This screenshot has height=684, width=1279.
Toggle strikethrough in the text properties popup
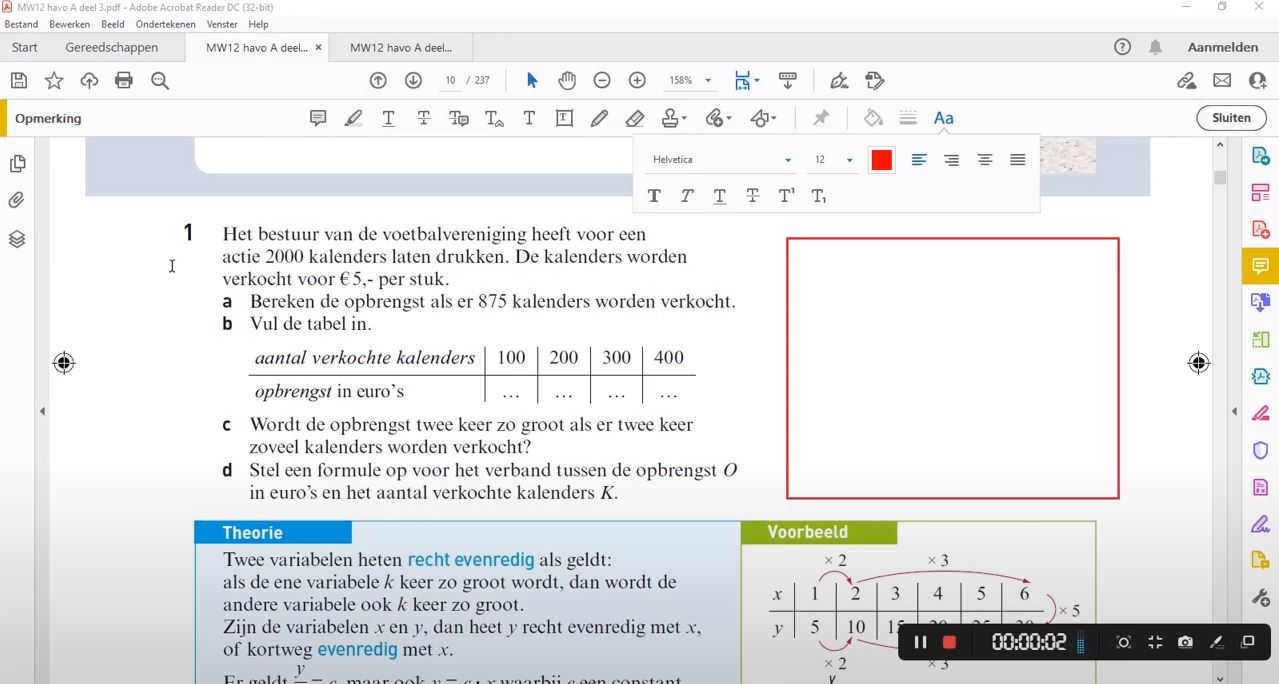pos(753,196)
